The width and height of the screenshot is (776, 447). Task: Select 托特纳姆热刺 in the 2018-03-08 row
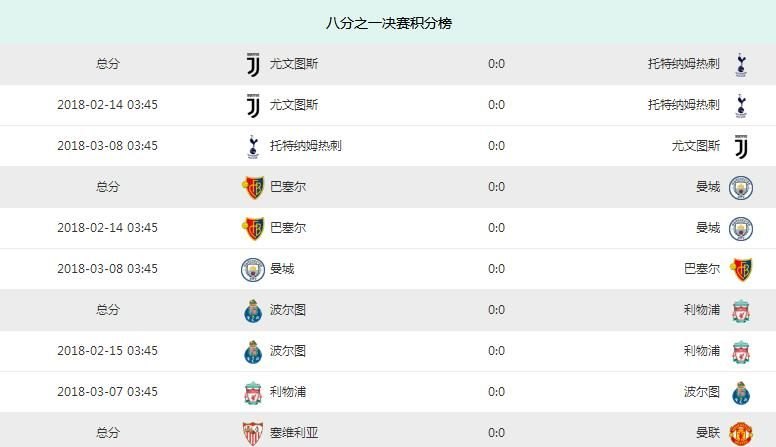(x=306, y=146)
